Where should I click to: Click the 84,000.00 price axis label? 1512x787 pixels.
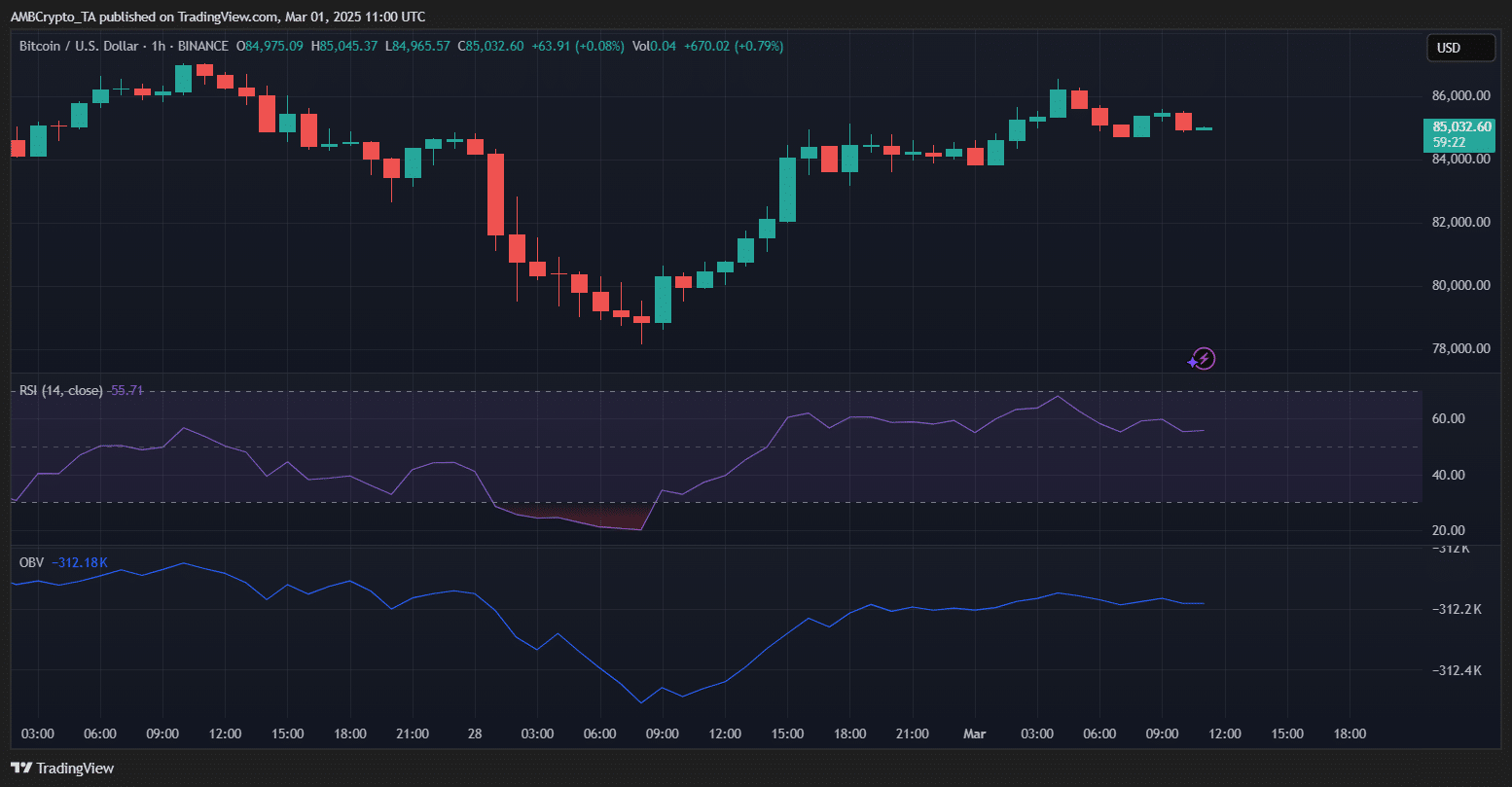pyautogui.click(x=1461, y=160)
